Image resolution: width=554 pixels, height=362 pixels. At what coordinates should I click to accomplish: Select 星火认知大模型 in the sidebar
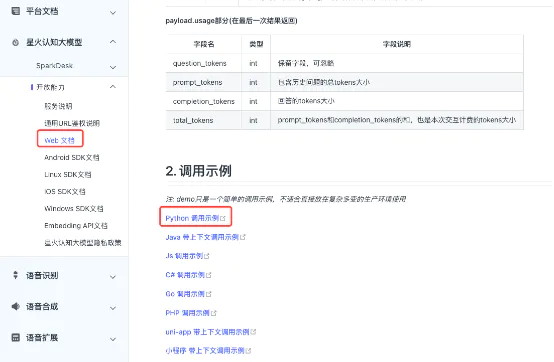(54, 42)
